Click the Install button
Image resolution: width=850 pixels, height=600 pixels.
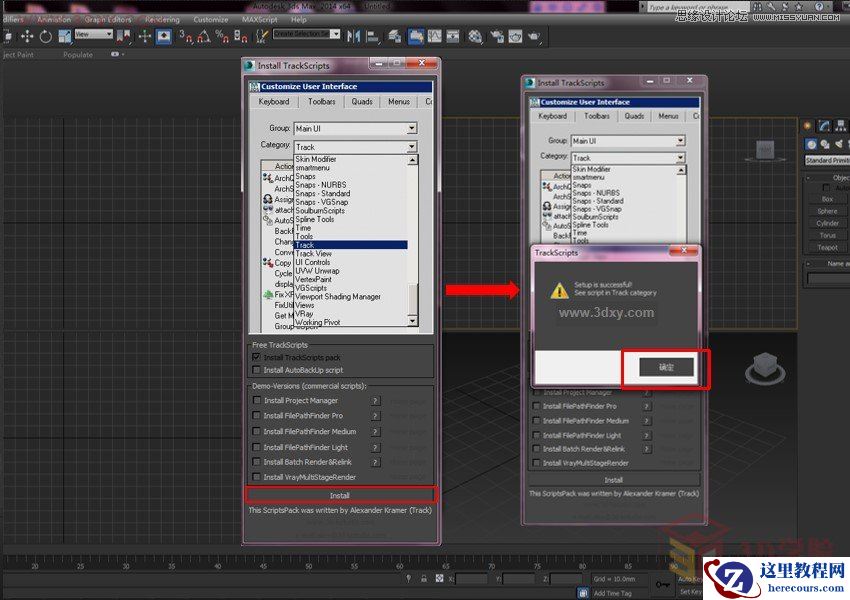340,494
